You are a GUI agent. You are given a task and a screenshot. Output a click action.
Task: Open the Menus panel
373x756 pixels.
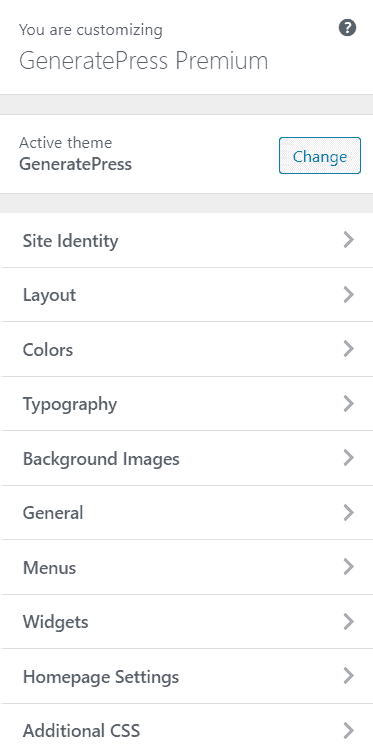click(x=186, y=567)
